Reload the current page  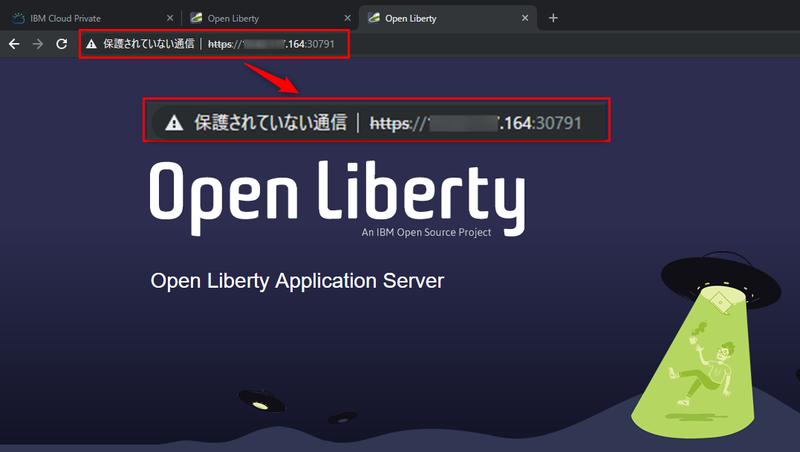(x=62, y=44)
